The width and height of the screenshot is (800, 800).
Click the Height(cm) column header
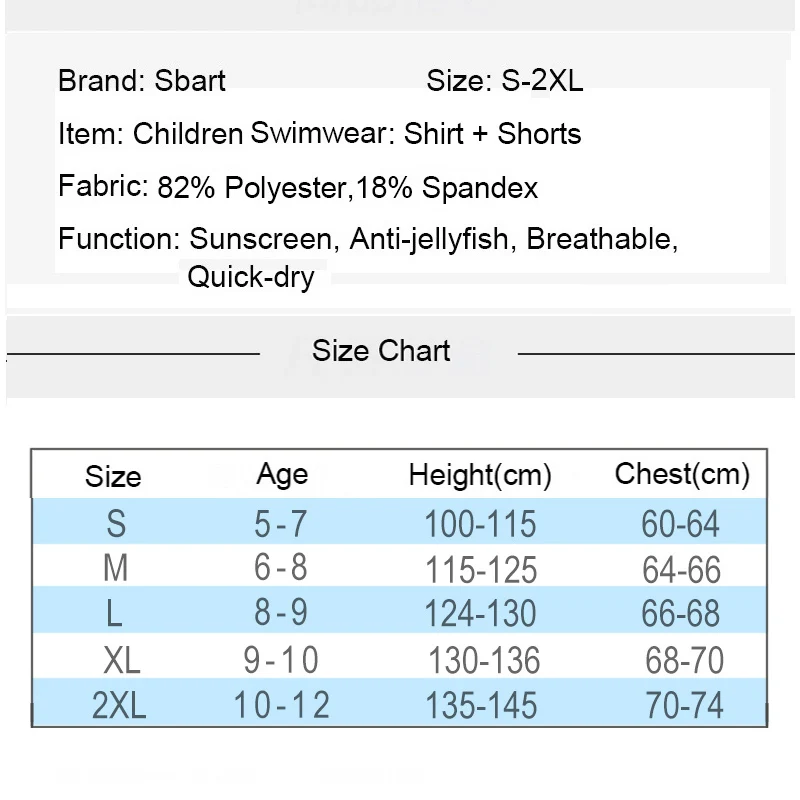click(x=480, y=475)
